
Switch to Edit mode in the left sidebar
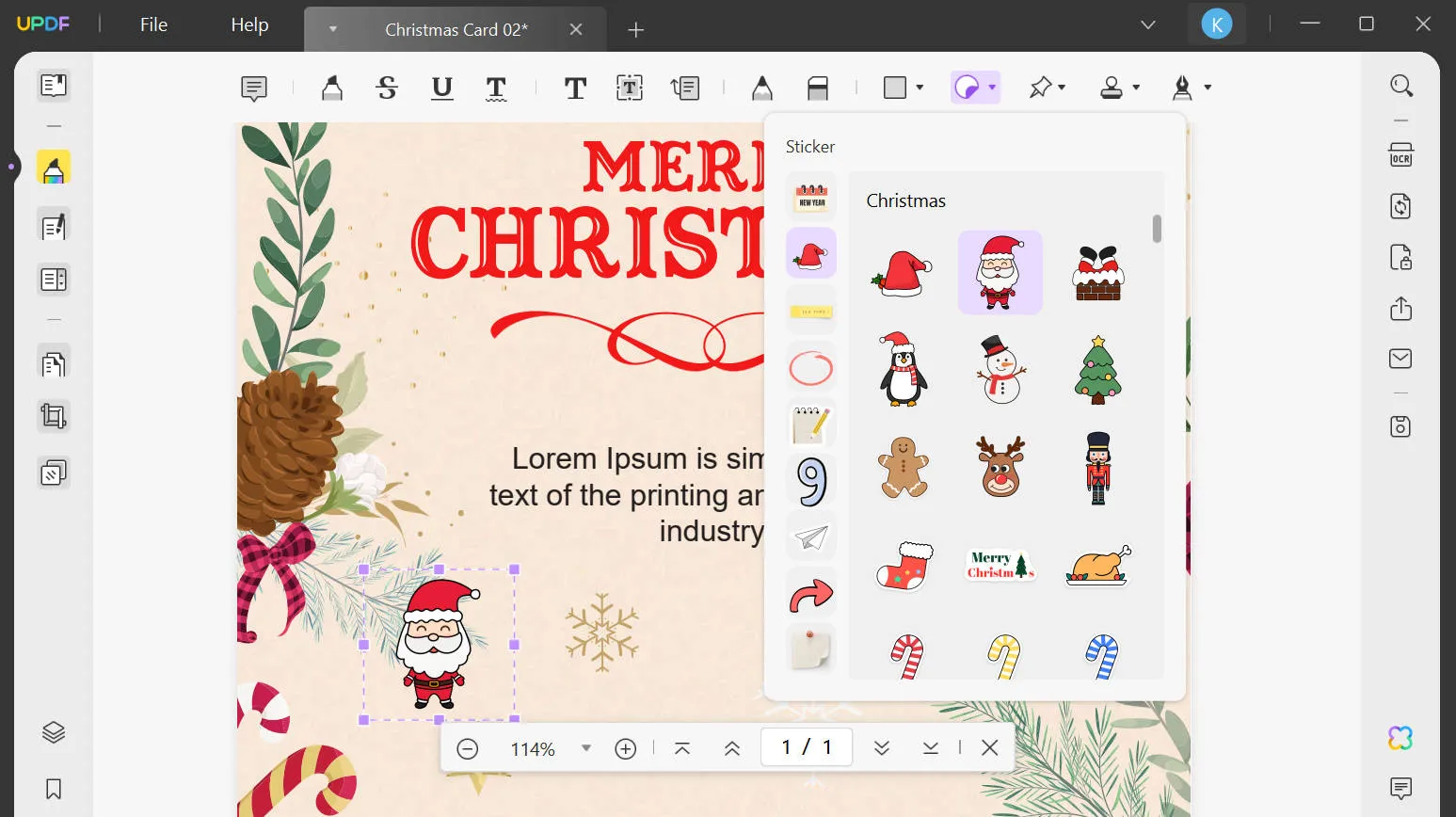pyautogui.click(x=53, y=224)
